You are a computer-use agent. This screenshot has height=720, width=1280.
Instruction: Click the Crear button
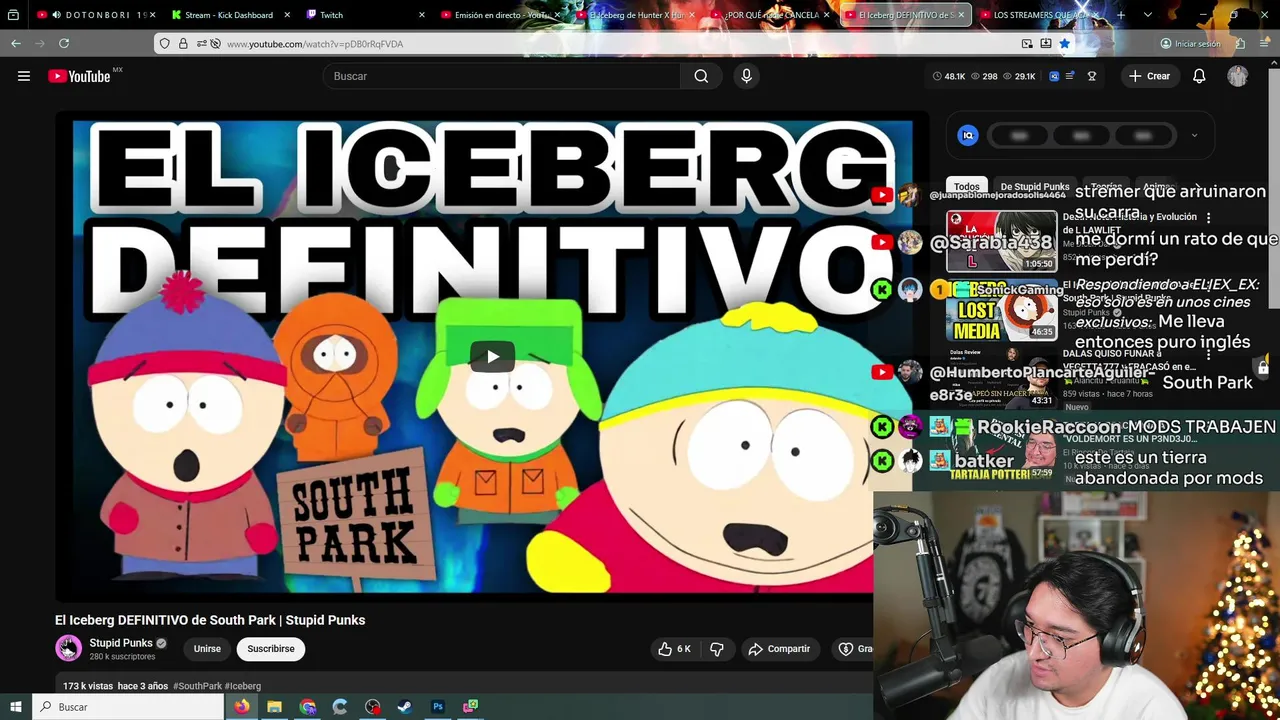(1149, 76)
